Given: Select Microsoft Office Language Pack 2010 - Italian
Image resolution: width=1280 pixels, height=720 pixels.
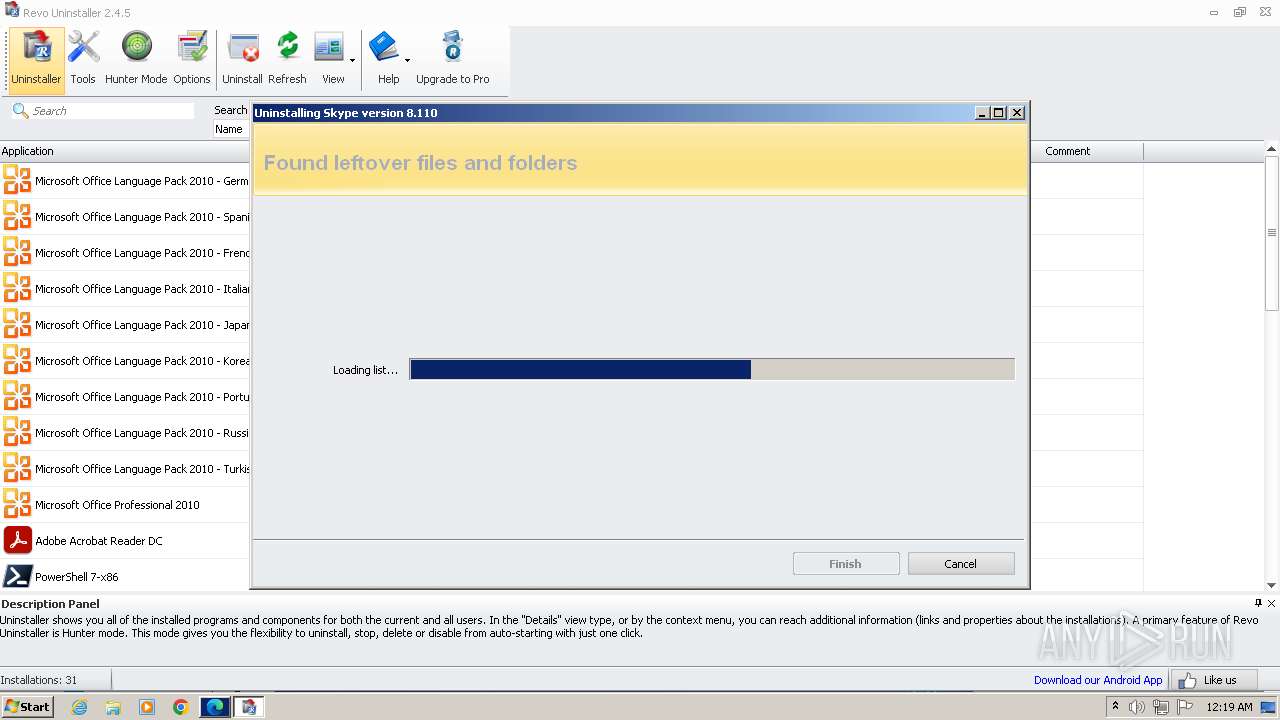Looking at the screenshot, I should click(x=125, y=289).
